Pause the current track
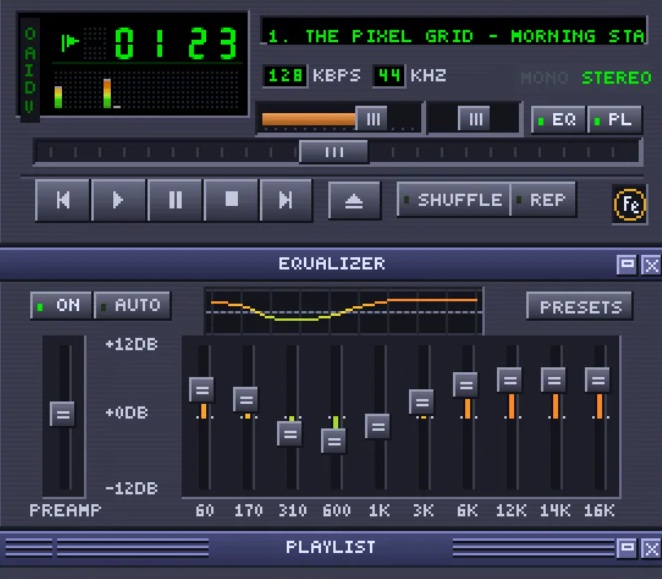Viewport: 662px width, 579px height. point(175,200)
